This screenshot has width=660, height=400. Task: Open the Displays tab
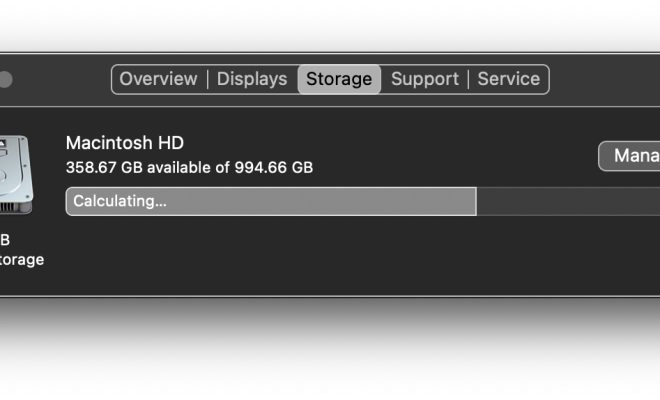click(252, 79)
